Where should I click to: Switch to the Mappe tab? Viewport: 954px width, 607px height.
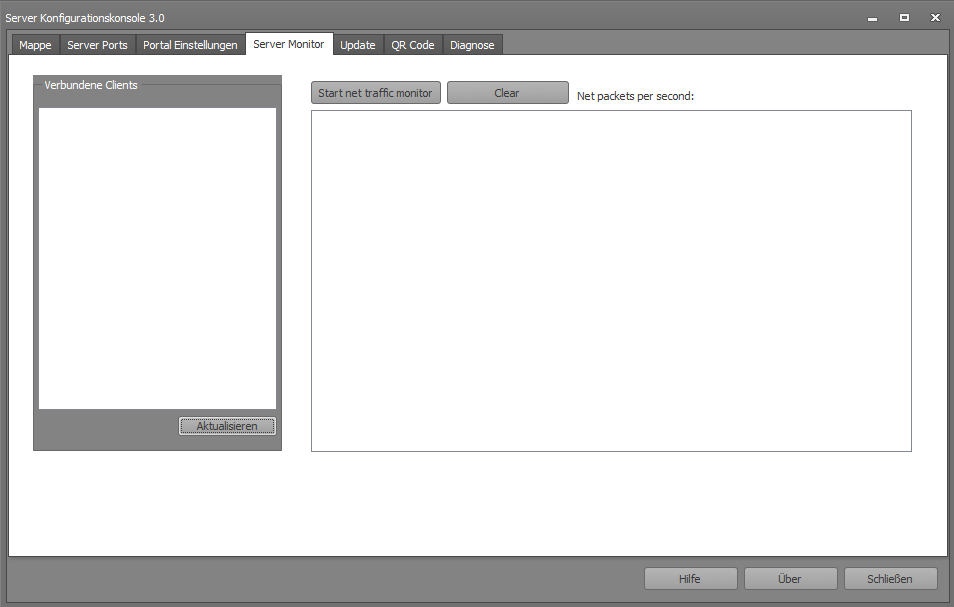35,45
